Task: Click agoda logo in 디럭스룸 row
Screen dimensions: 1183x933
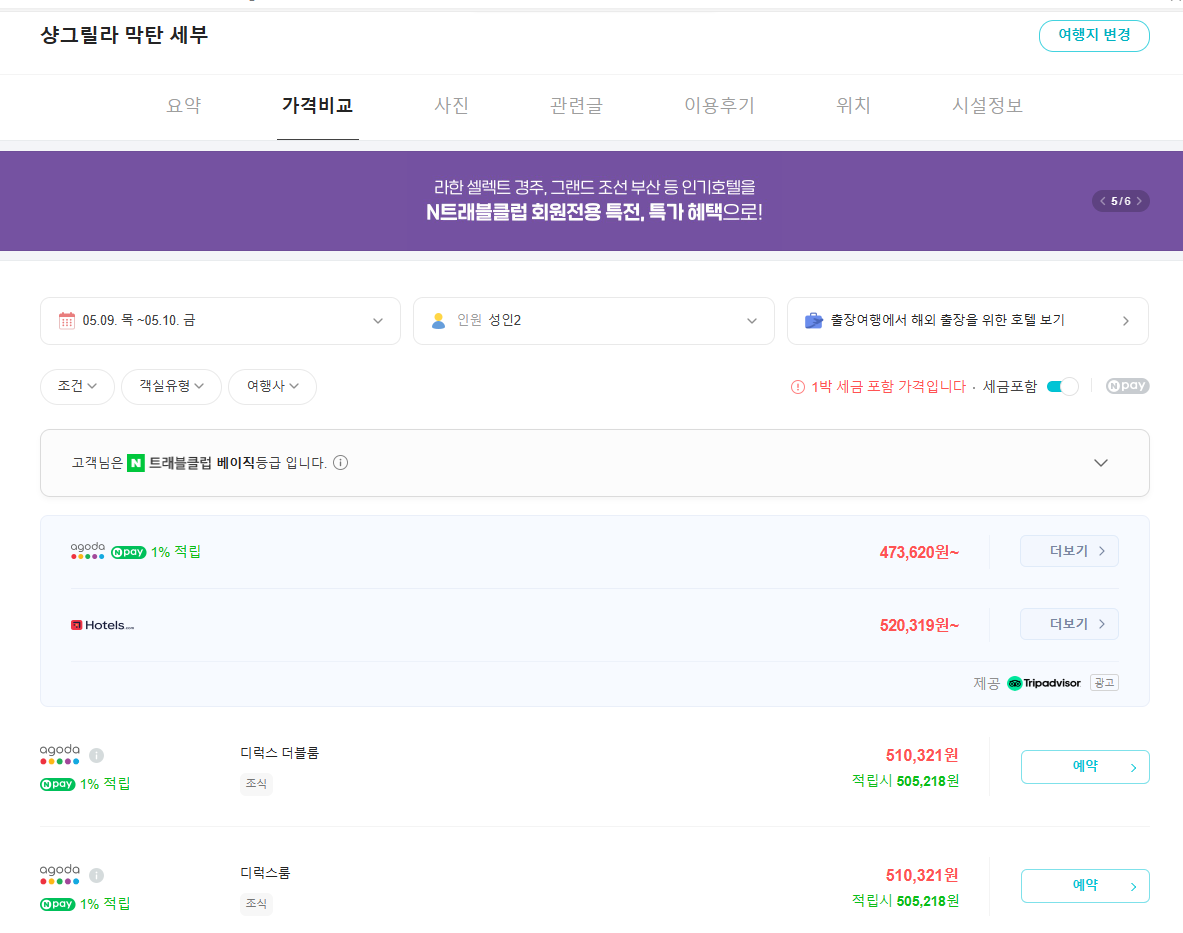Action: 60,874
